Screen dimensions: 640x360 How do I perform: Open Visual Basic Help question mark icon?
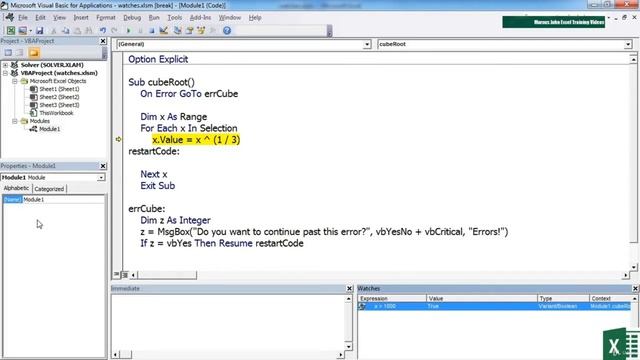pyautogui.click(x=227, y=31)
